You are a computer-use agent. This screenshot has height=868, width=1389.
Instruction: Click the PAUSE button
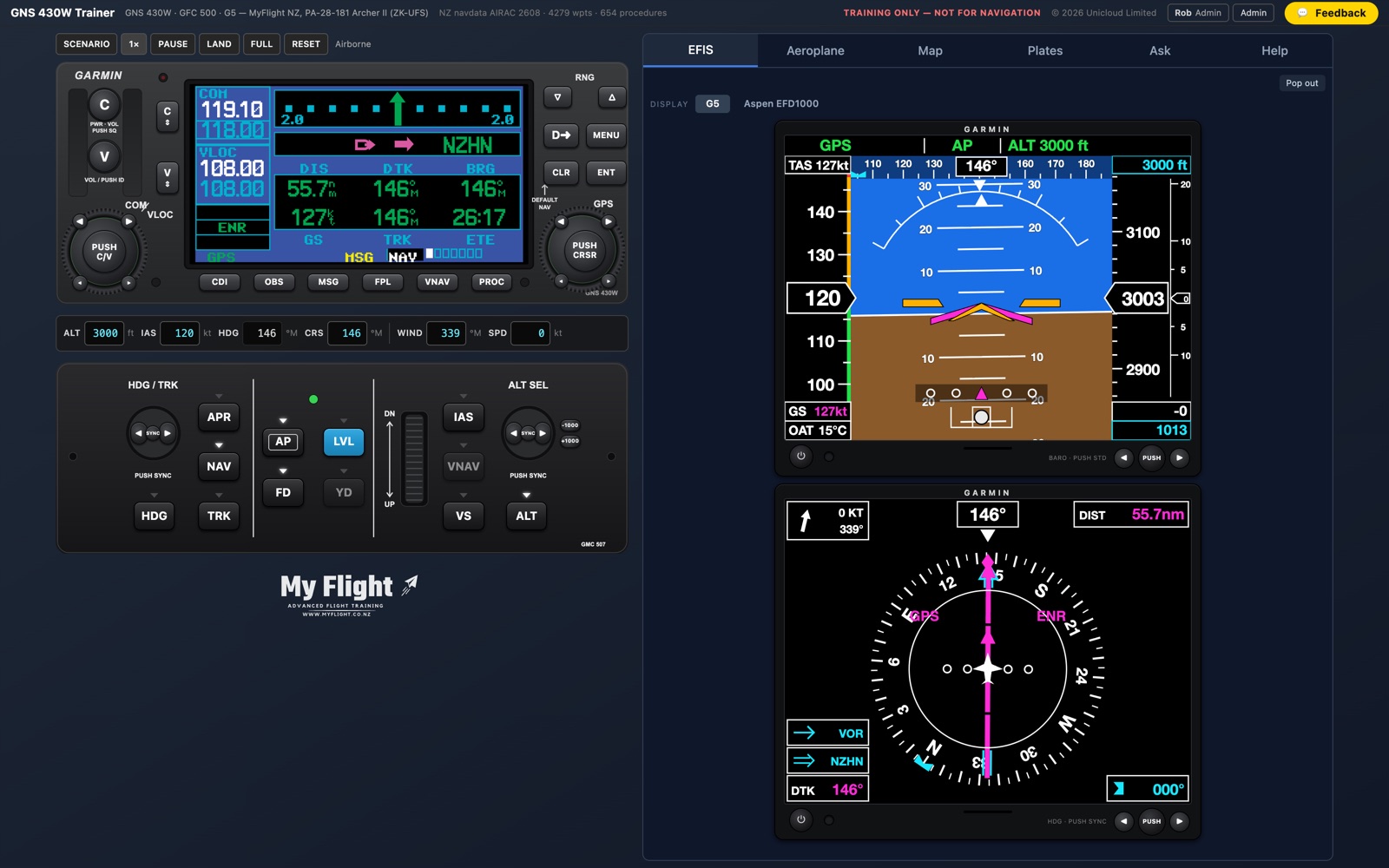coord(173,43)
